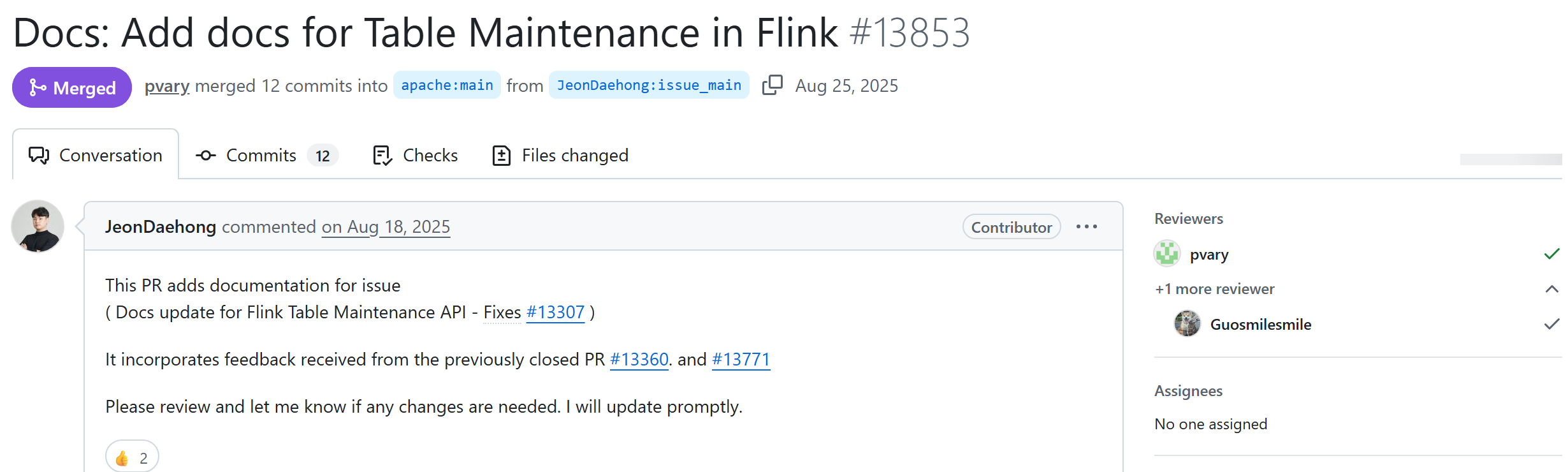The image size is (1568, 472).
Task: Open the Files changed tab
Action: [x=560, y=155]
